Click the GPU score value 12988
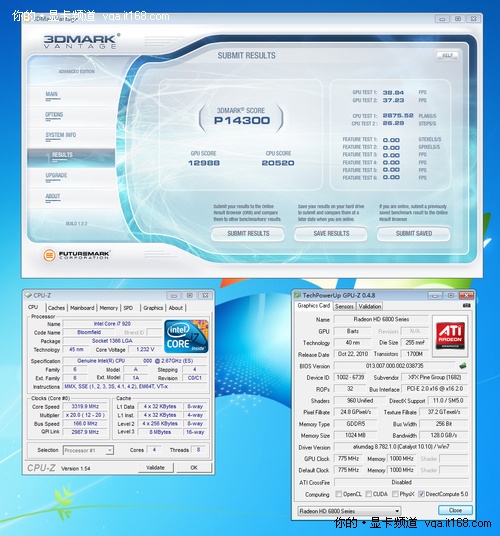 (x=204, y=163)
